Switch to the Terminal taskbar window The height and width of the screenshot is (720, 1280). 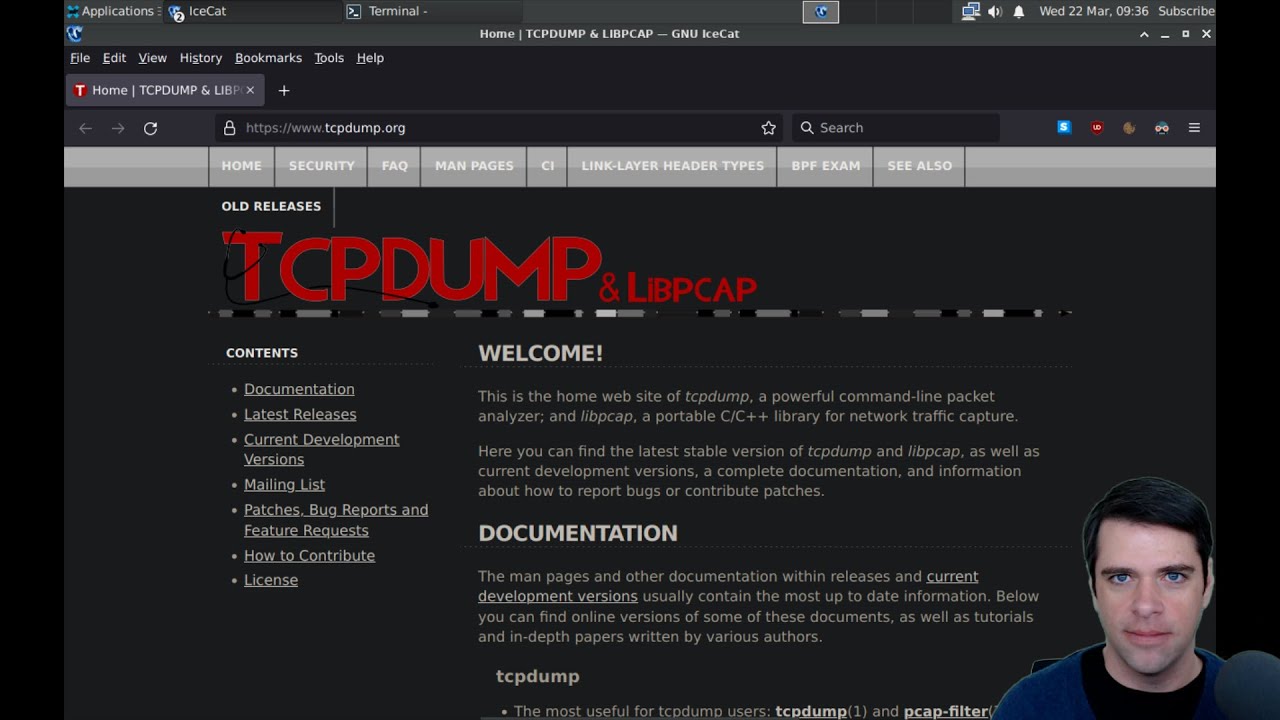(431, 11)
